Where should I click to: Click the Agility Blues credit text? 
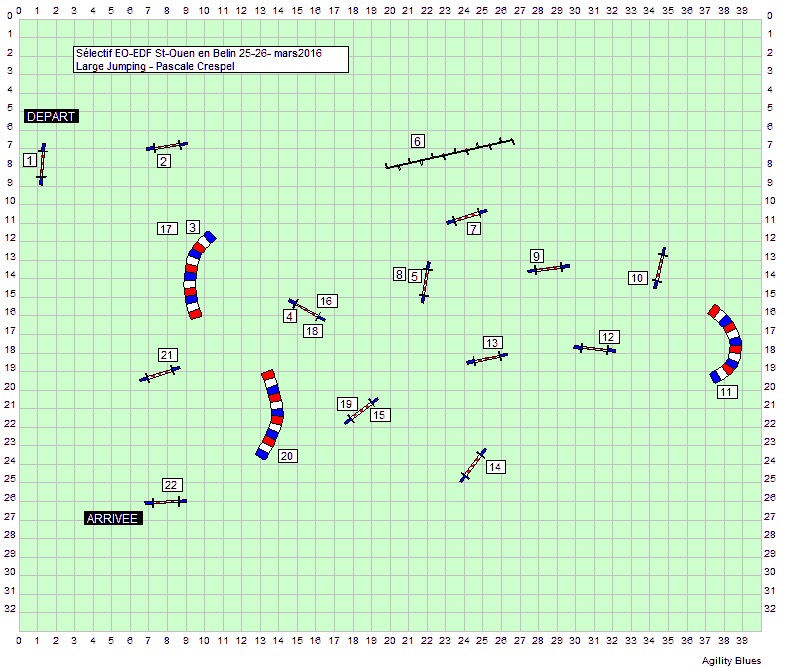(732, 660)
